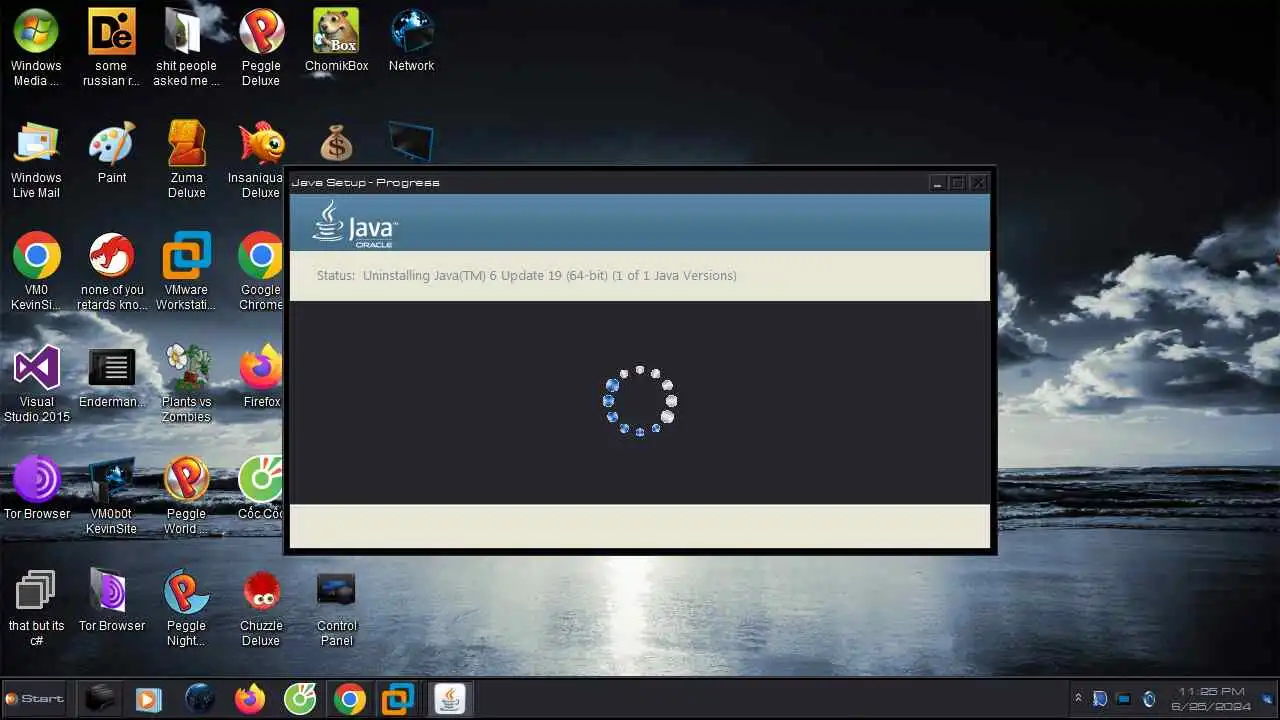Open the media player taskbar icon
Viewport: 1280px width, 720px height.
click(148, 699)
